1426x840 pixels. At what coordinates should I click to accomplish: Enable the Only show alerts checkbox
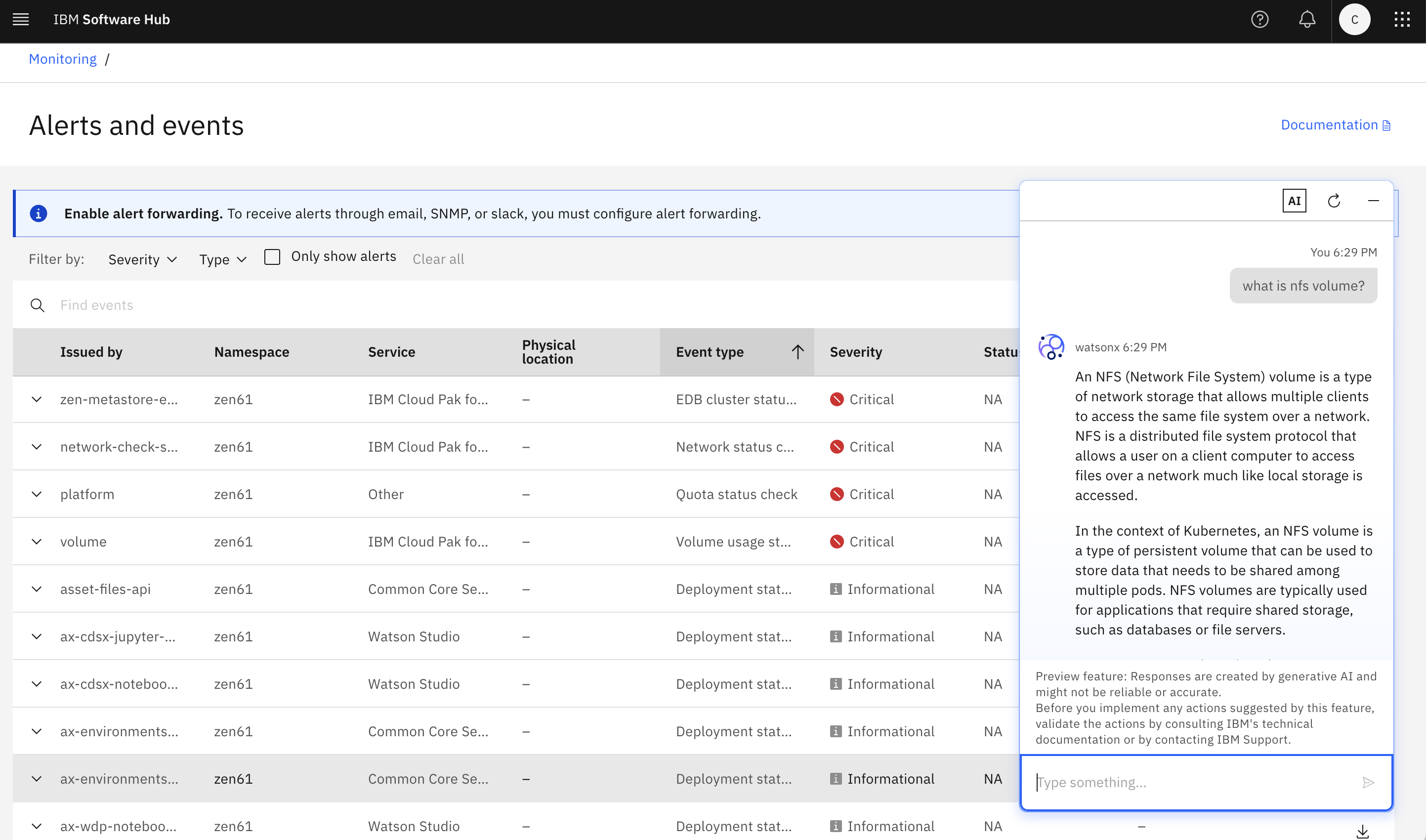click(x=272, y=256)
